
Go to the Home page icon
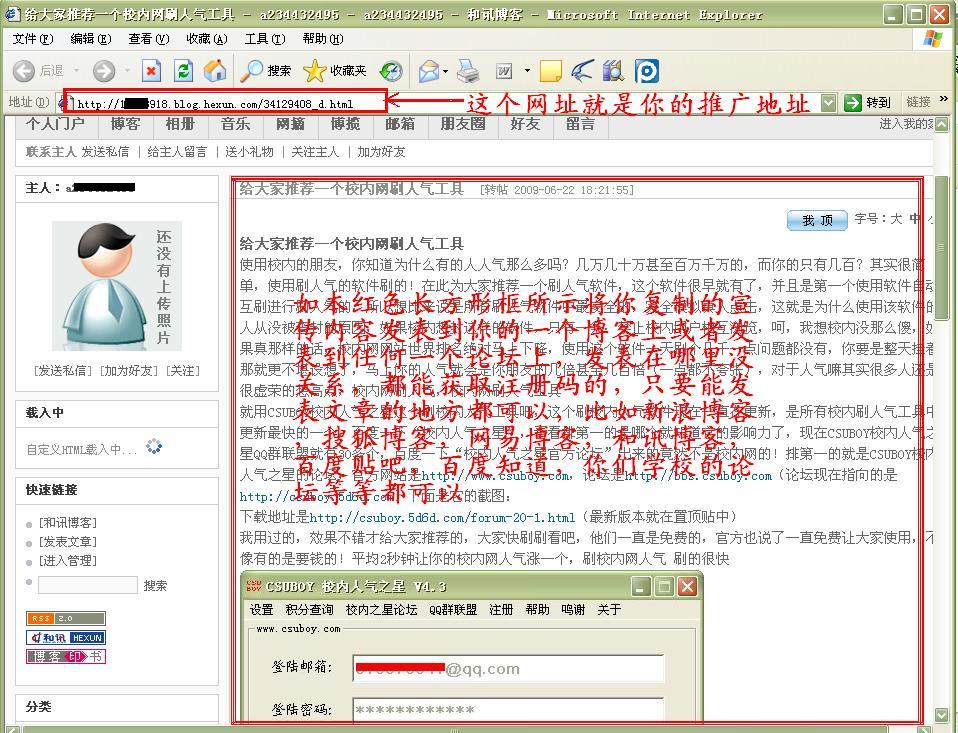pos(214,70)
